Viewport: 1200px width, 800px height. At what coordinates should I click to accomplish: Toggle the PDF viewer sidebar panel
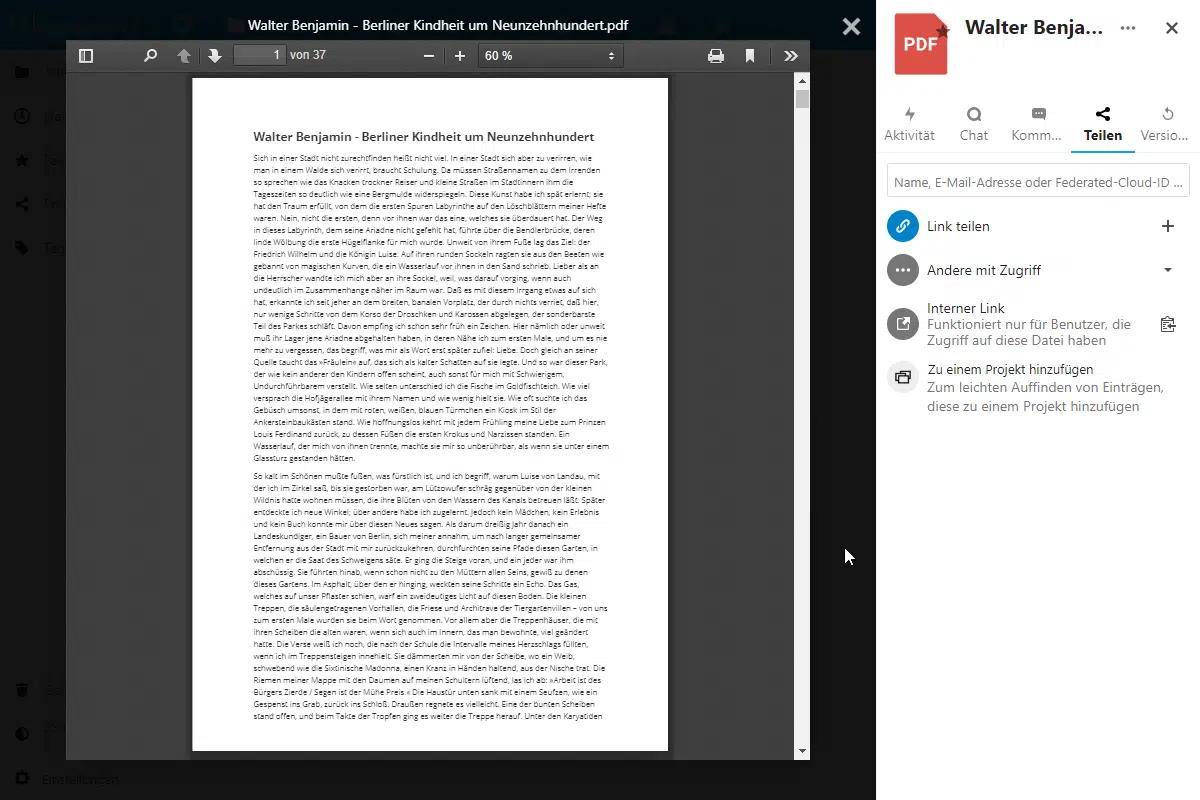click(x=86, y=56)
